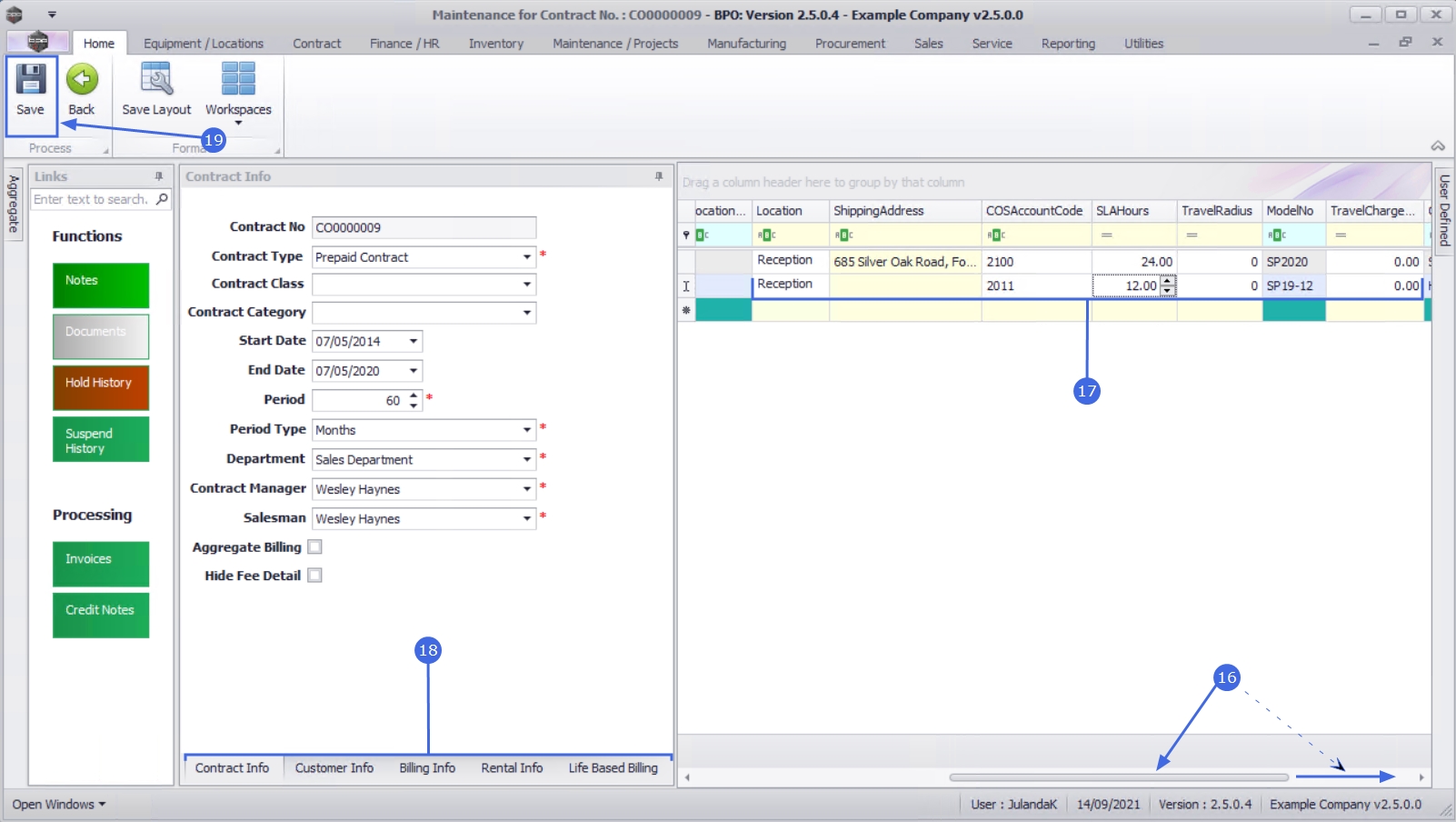1456x822 pixels.
Task: Open the Start Date calendar dropdown
Action: coord(414,342)
